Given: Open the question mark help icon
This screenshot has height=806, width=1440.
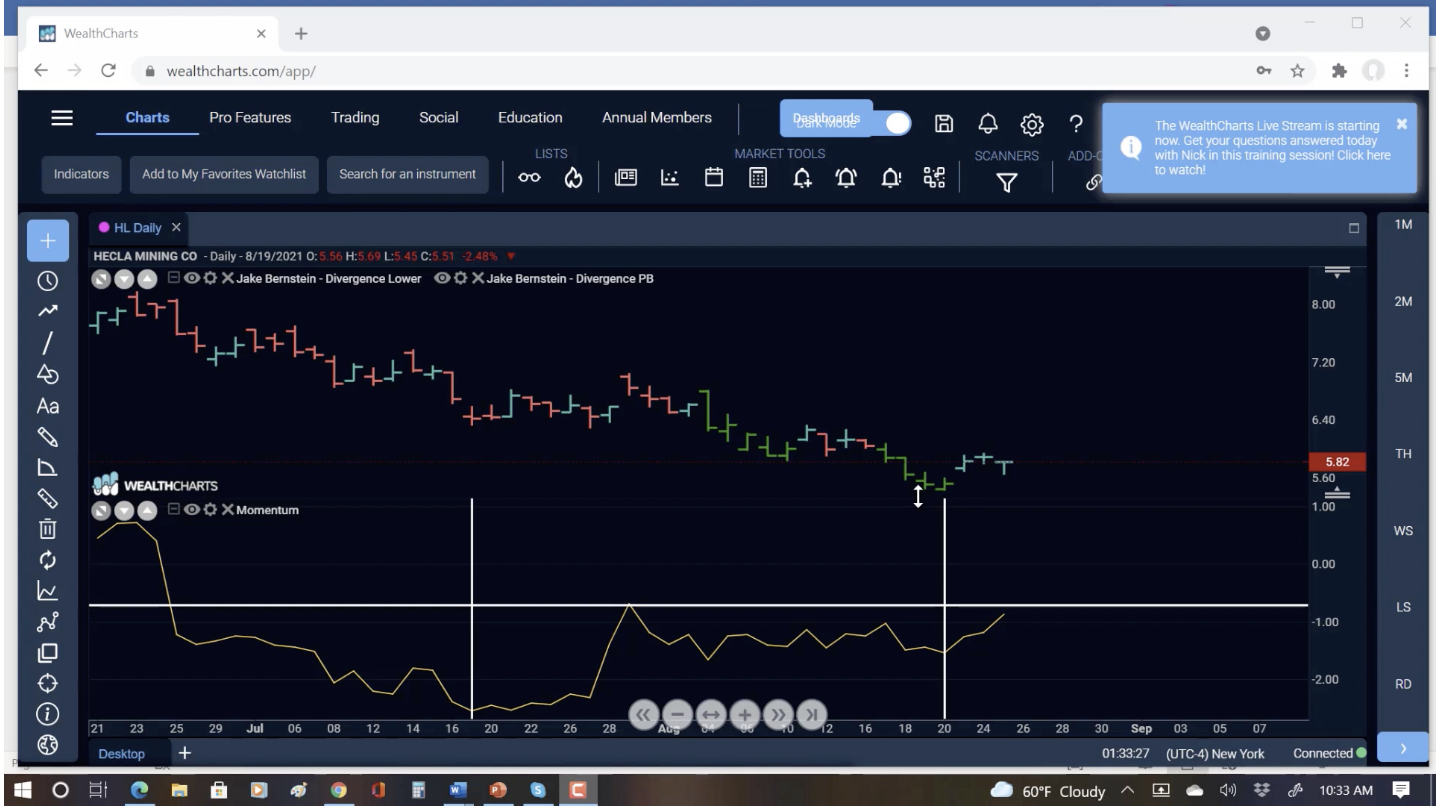Looking at the screenshot, I should click(x=1076, y=123).
